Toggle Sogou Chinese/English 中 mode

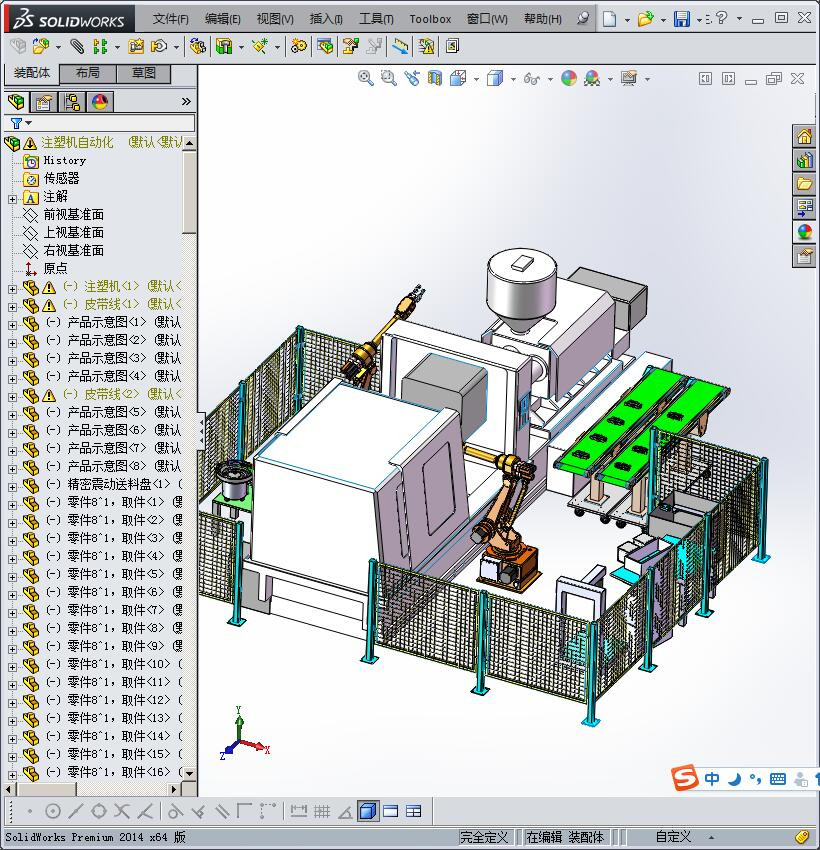[712, 779]
